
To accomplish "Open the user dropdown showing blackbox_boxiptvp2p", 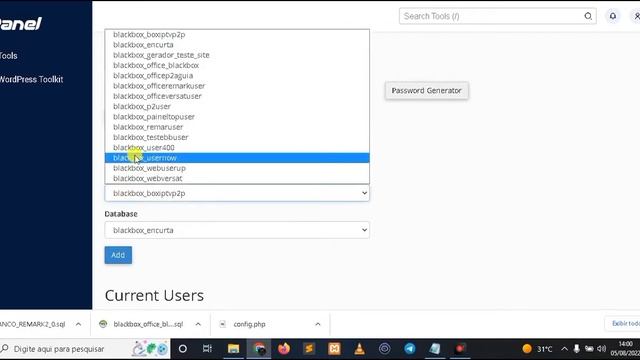I will (237, 193).
